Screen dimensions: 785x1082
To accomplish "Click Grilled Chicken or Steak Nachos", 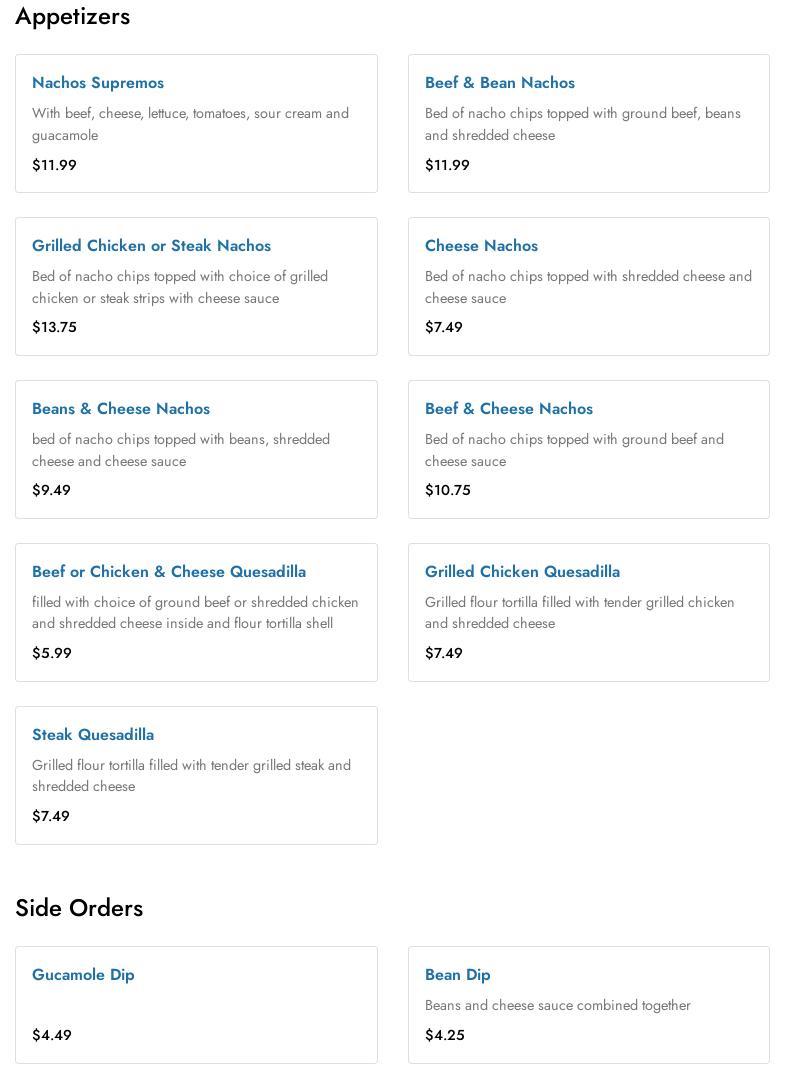I will click(151, 246).
